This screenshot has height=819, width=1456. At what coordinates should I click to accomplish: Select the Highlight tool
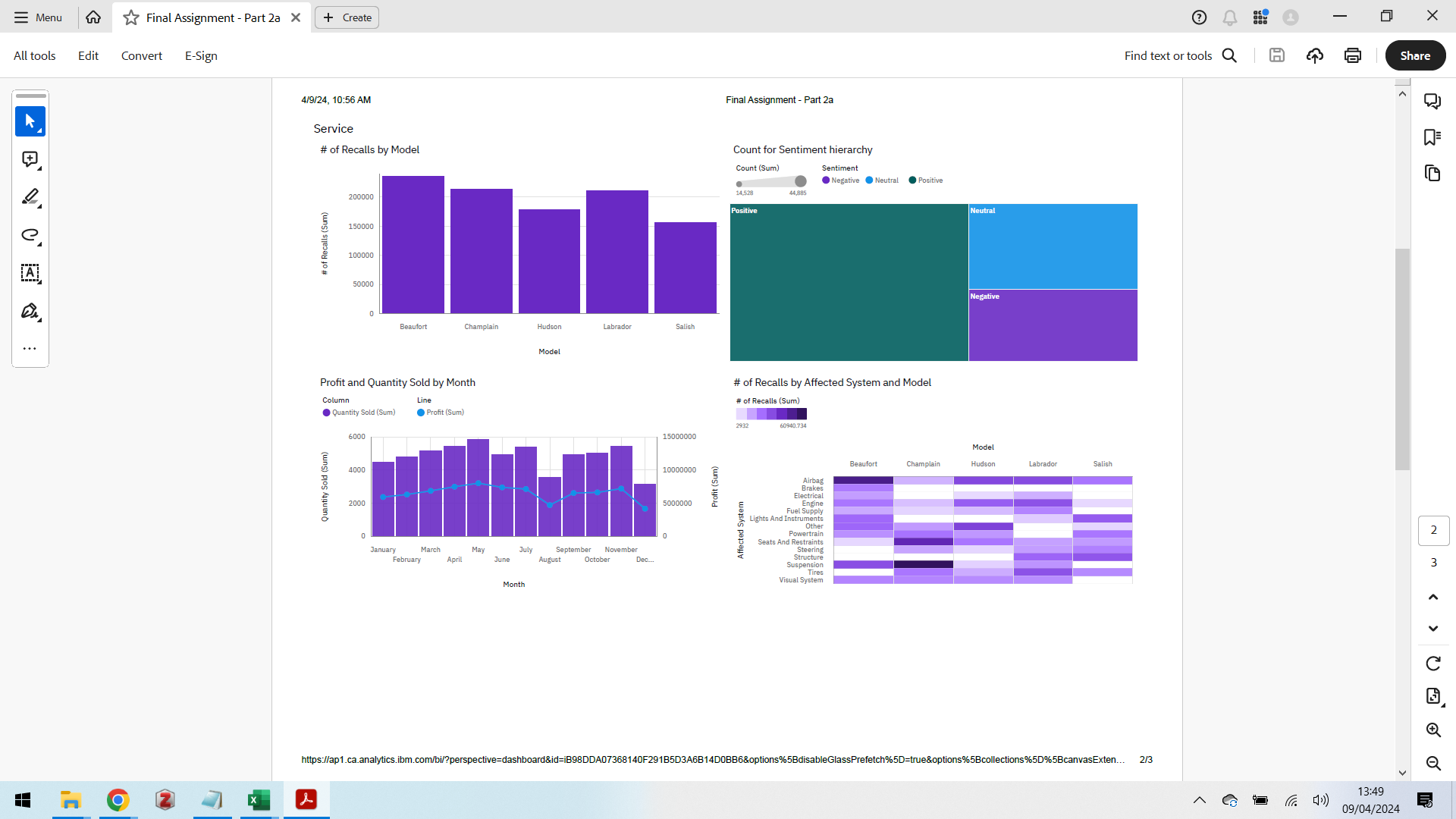[x=30, y=198]
